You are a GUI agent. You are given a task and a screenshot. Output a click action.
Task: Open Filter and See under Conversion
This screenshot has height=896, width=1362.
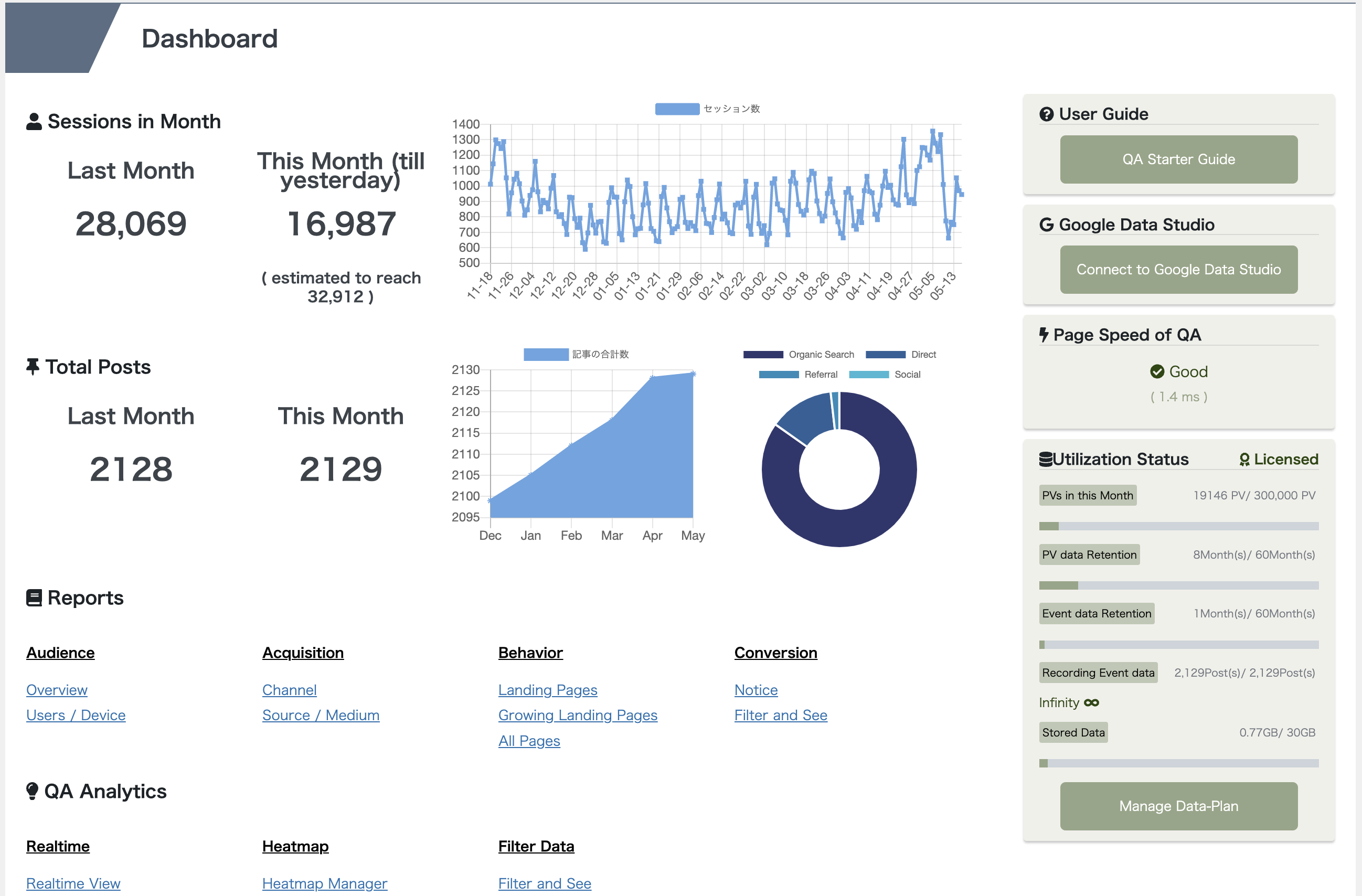(781, 715)
